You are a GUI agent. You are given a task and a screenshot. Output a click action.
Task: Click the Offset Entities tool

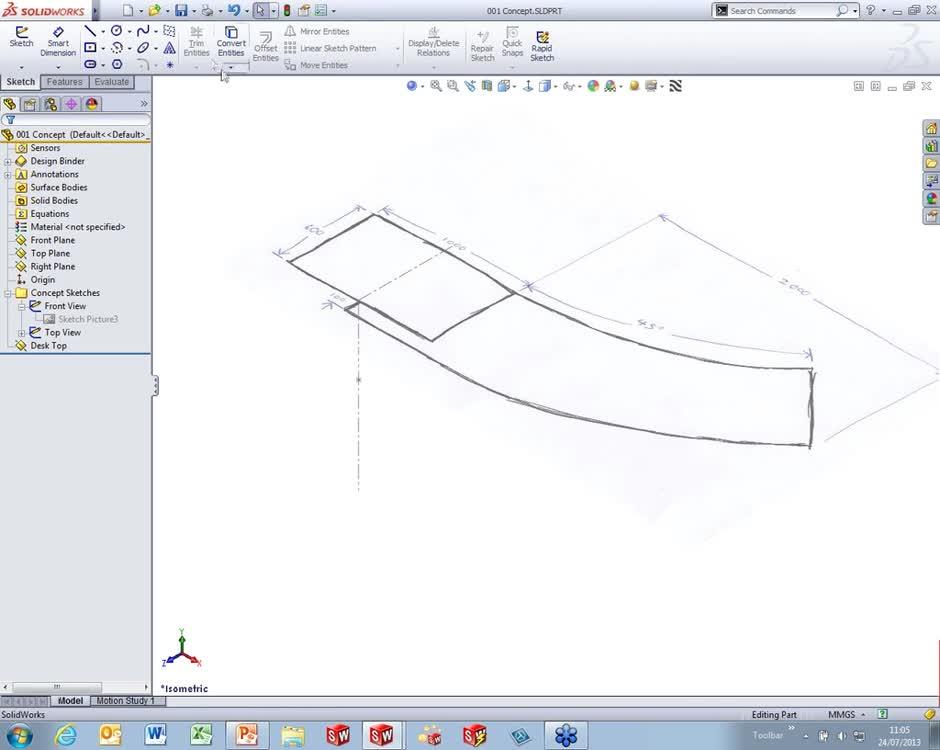pos(265,47)
